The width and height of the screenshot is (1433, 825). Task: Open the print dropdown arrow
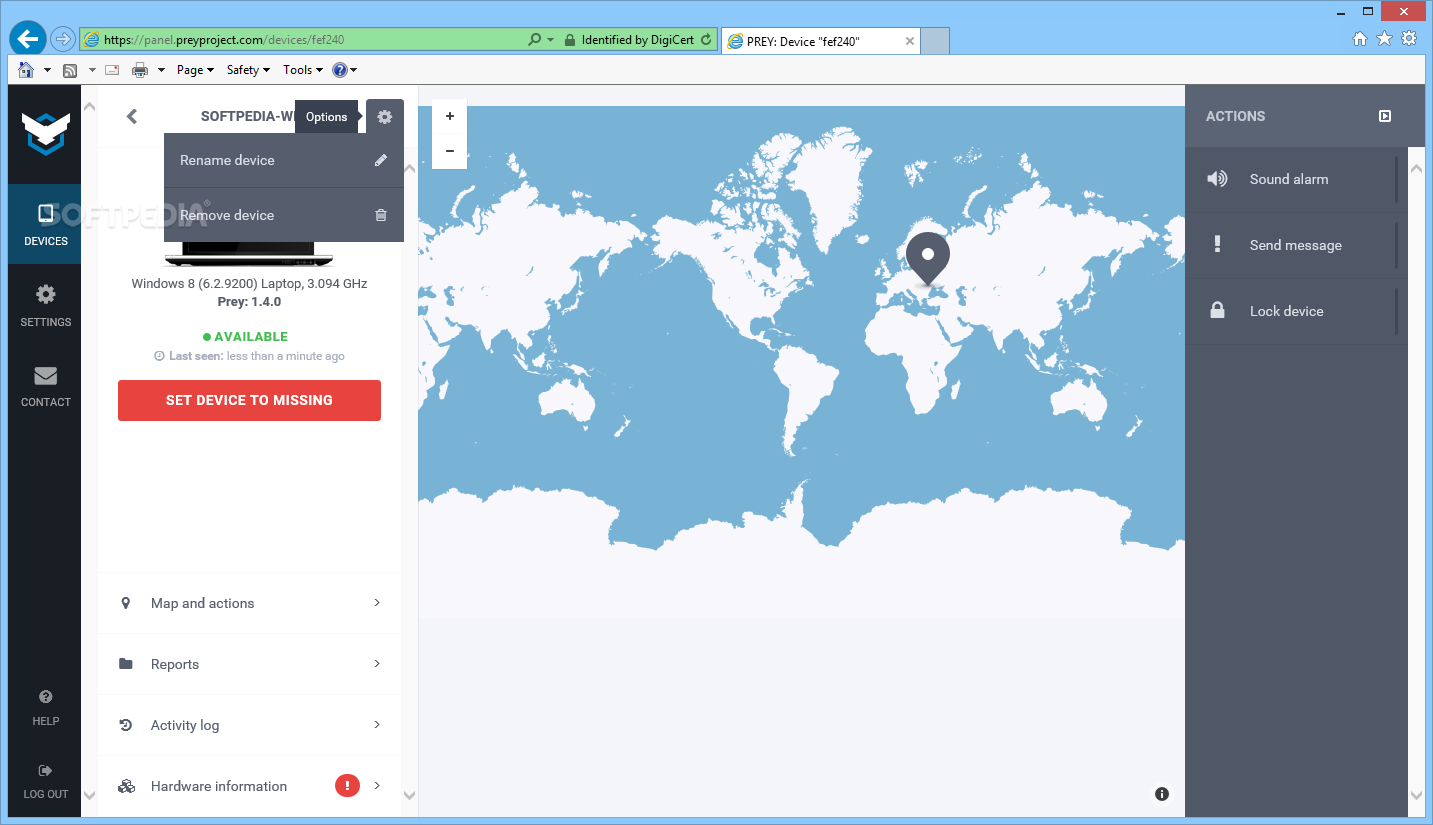tap(162, 70)
